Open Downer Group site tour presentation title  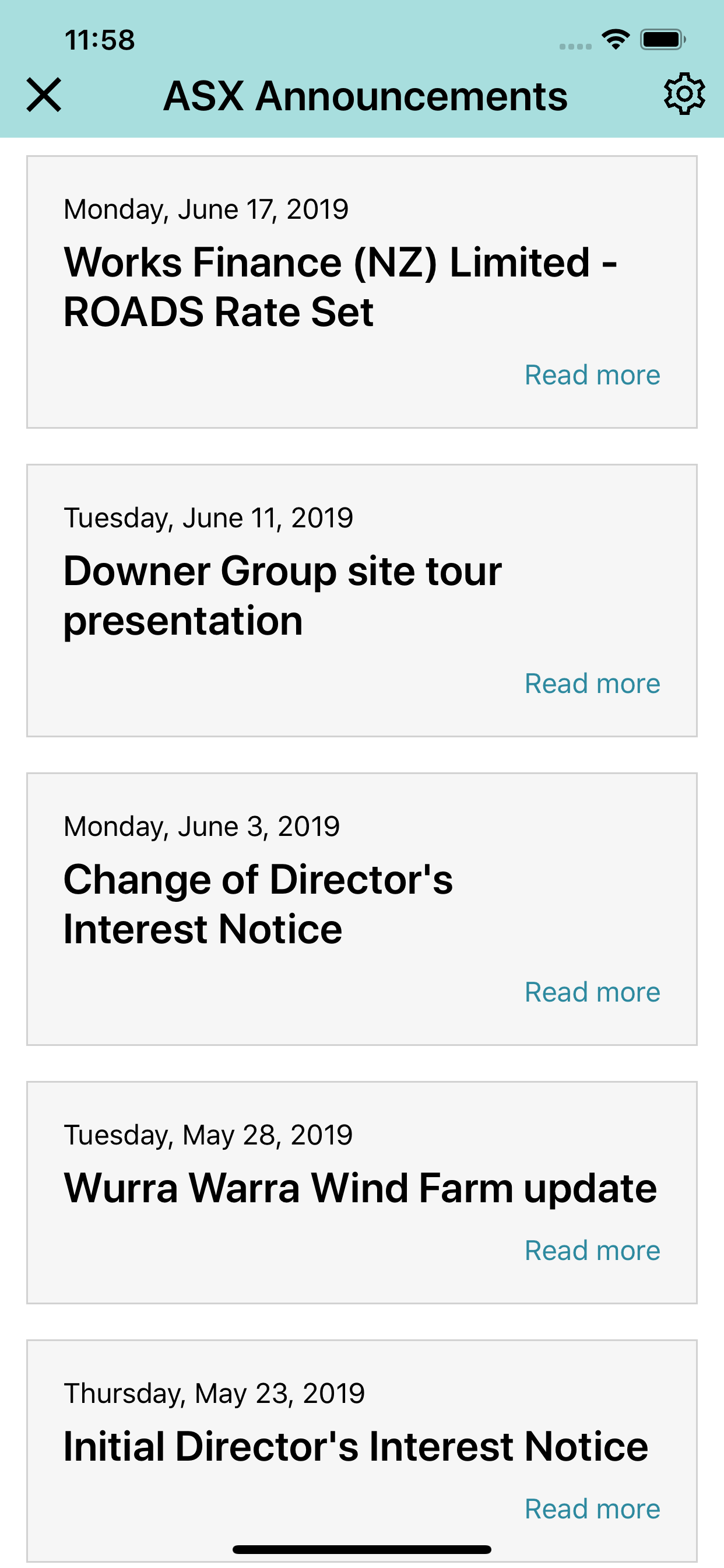(283, 596)
